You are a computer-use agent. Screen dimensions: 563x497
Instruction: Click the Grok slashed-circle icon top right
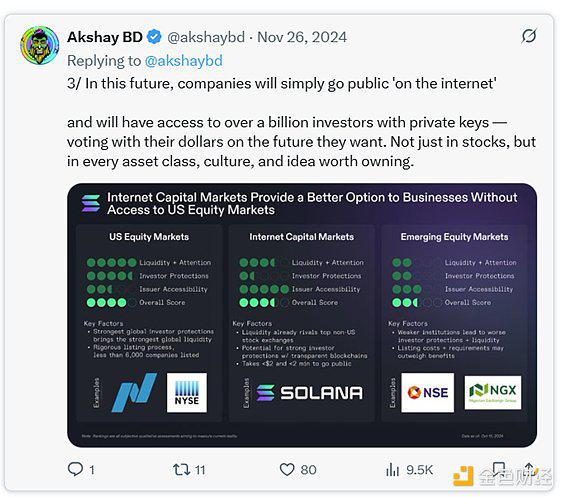click(x=529, y=36)
